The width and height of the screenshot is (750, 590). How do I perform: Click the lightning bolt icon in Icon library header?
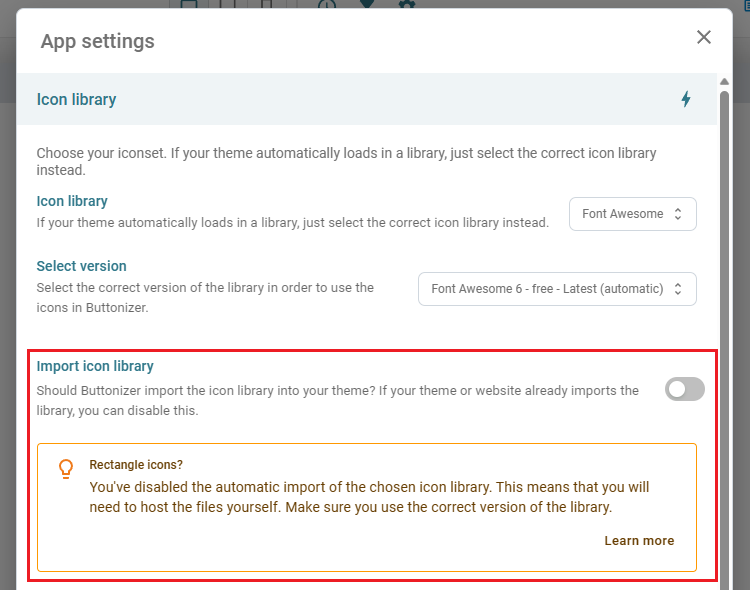tap(686, 99)
